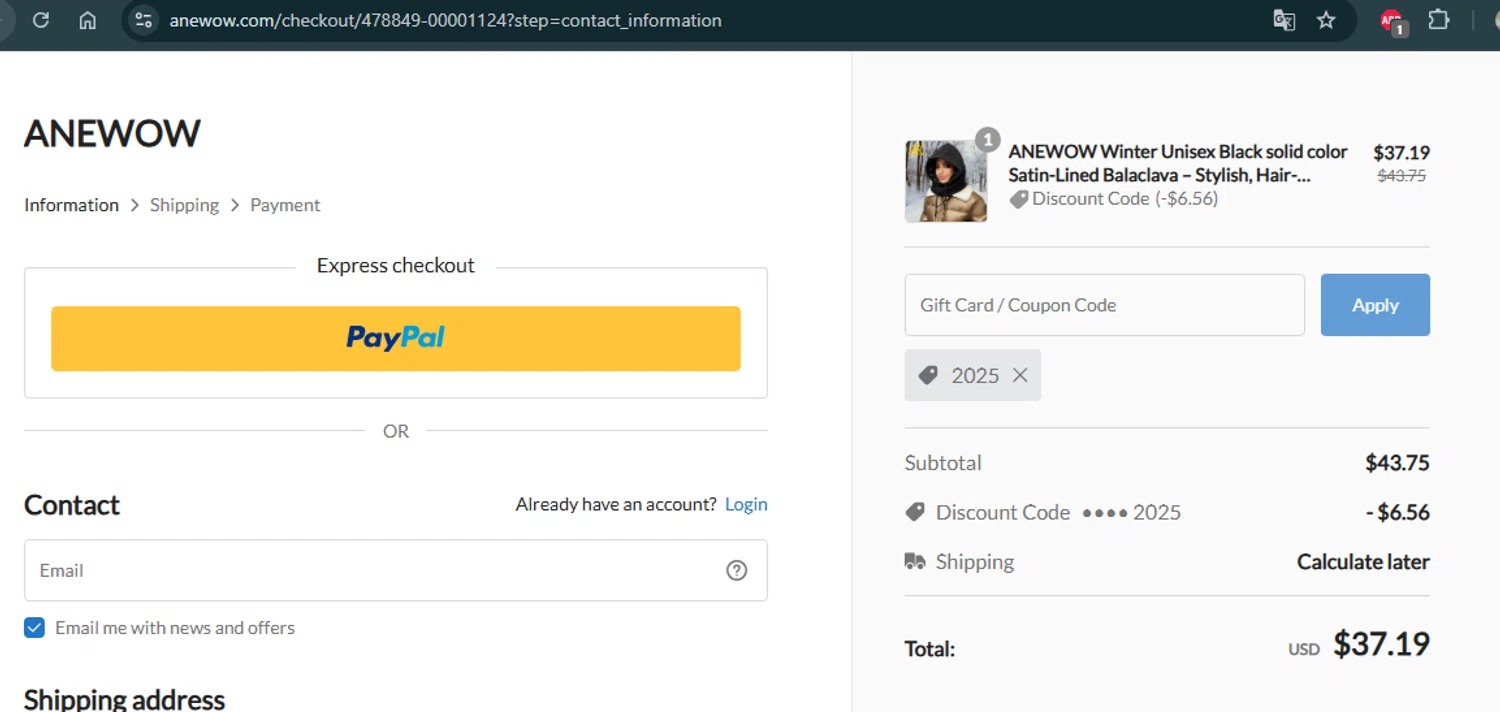Click the product title ANEWOW Winter Unisex
The height and width of the screenshot is (712, 1500).
[1178, 163]
